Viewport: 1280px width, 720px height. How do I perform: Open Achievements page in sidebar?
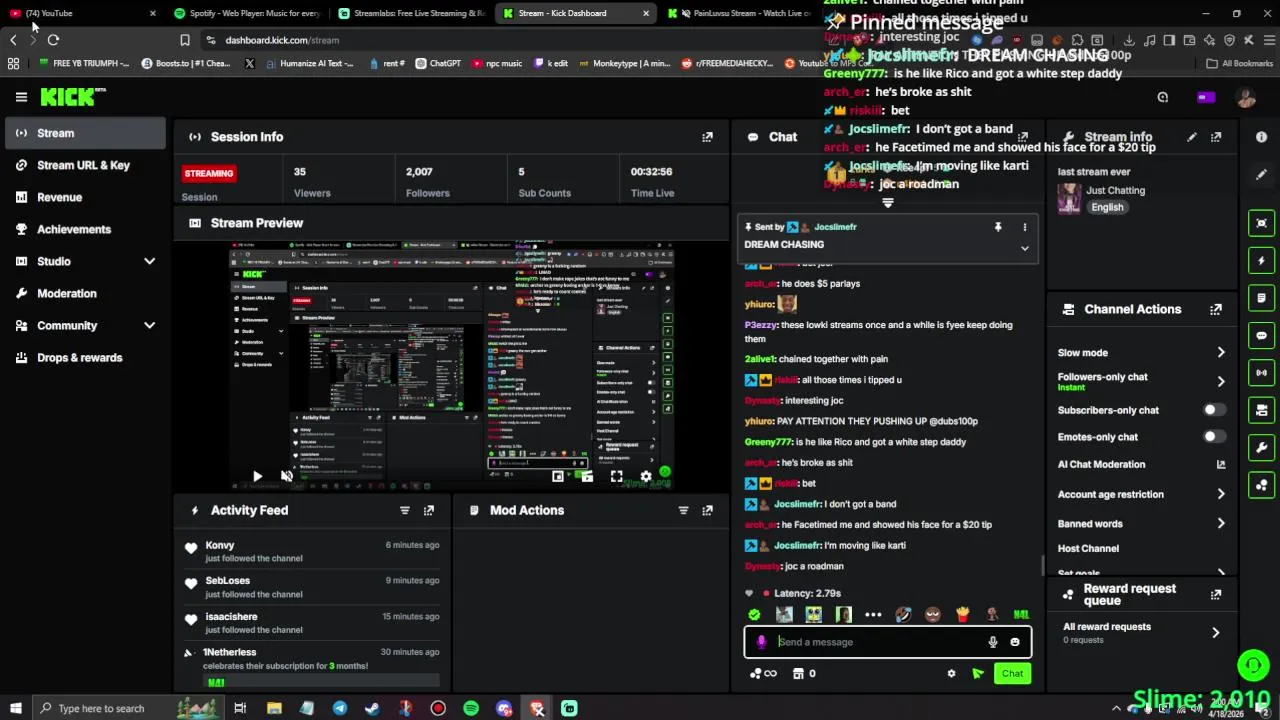[84, 229]
